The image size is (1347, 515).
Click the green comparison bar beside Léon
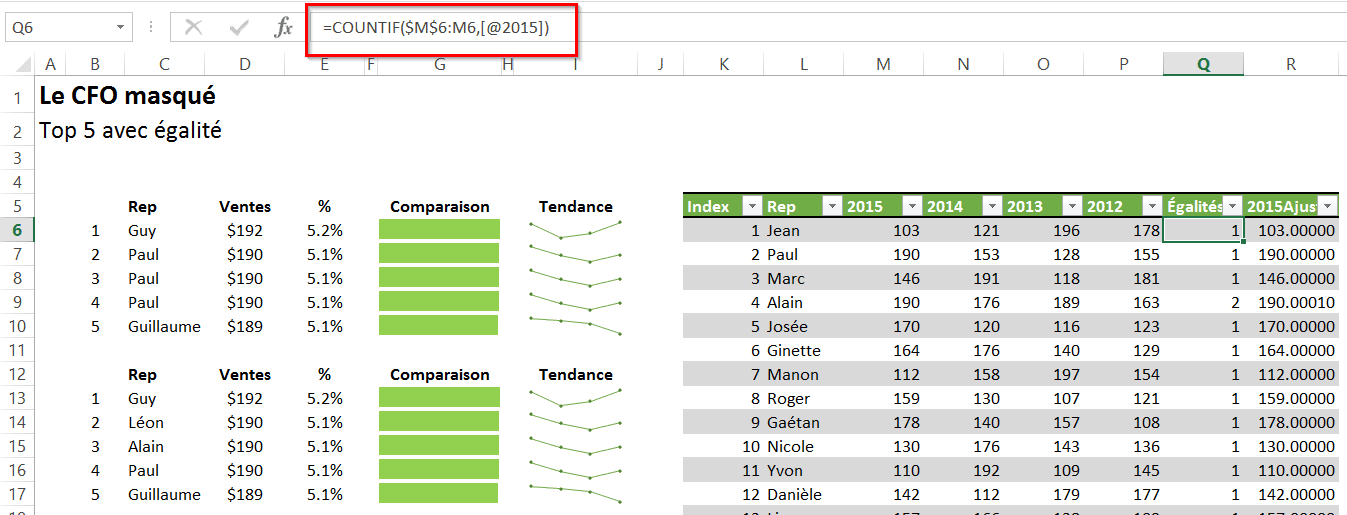click(439, 423)
